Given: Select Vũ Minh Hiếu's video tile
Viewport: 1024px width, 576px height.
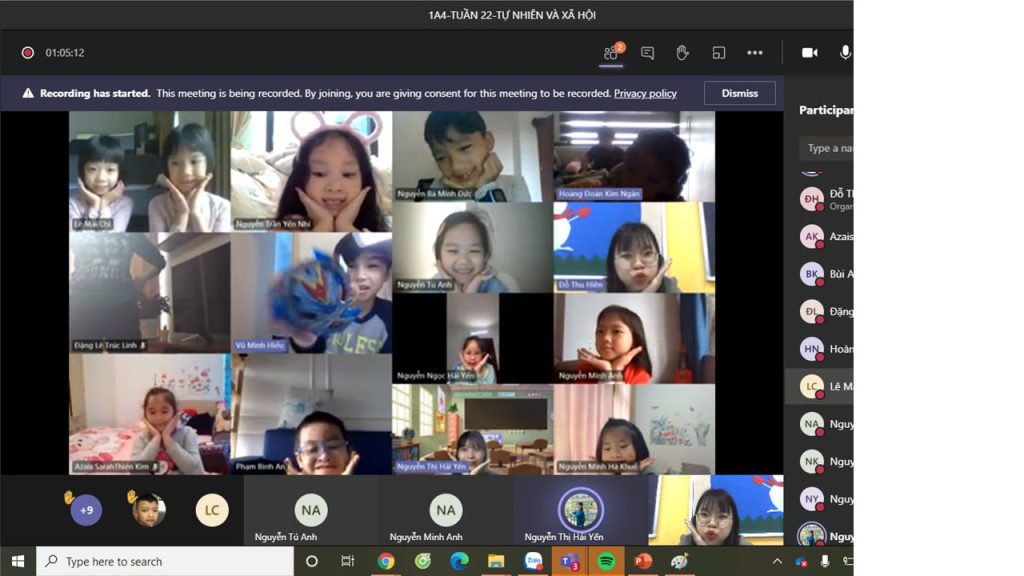Looking at the screenshot, I should (x=311, y=292).
